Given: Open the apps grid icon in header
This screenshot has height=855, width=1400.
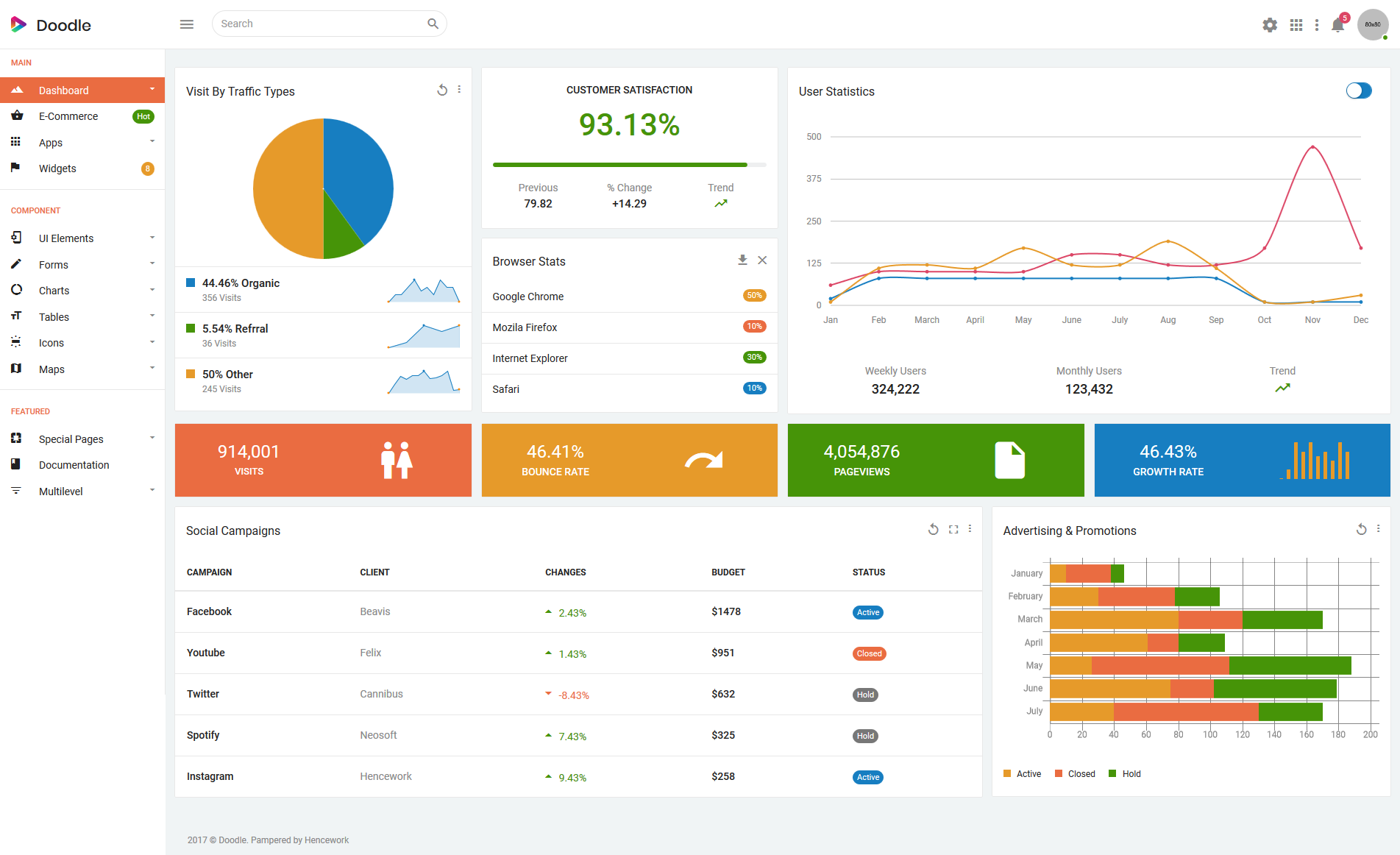Looking at the screenshot, I should (1296, 25).
